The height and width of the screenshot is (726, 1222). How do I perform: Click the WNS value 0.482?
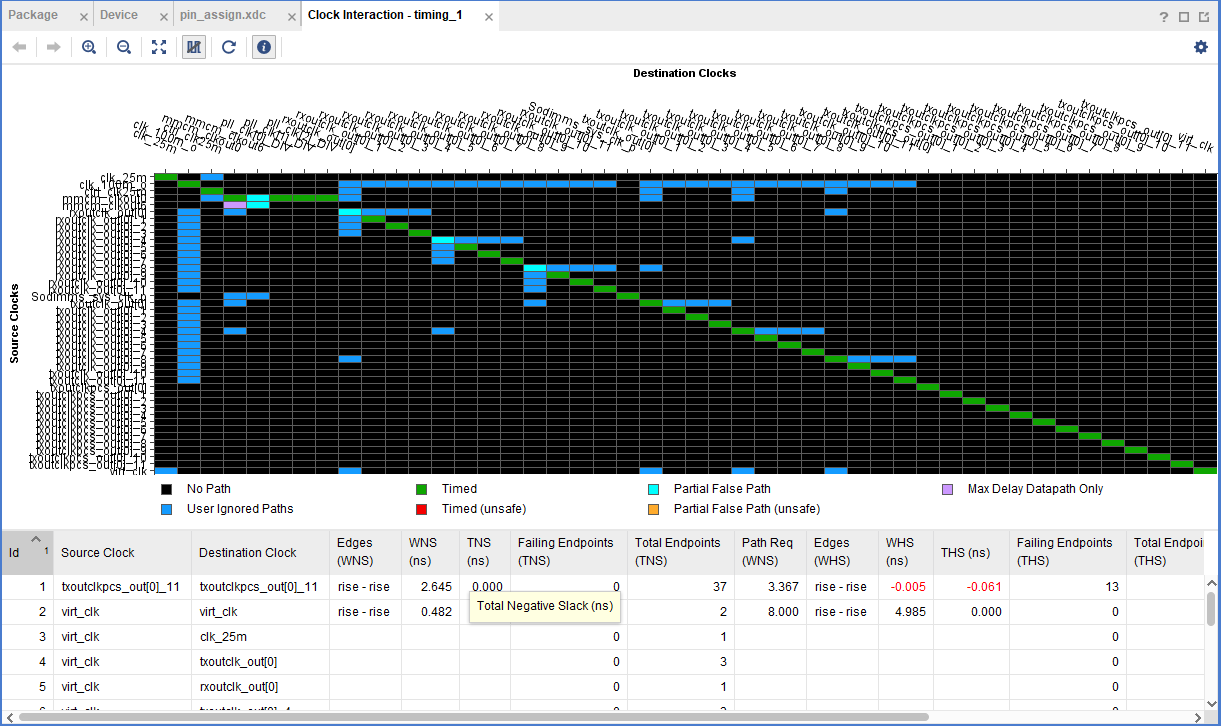click(x=437, y=612)
